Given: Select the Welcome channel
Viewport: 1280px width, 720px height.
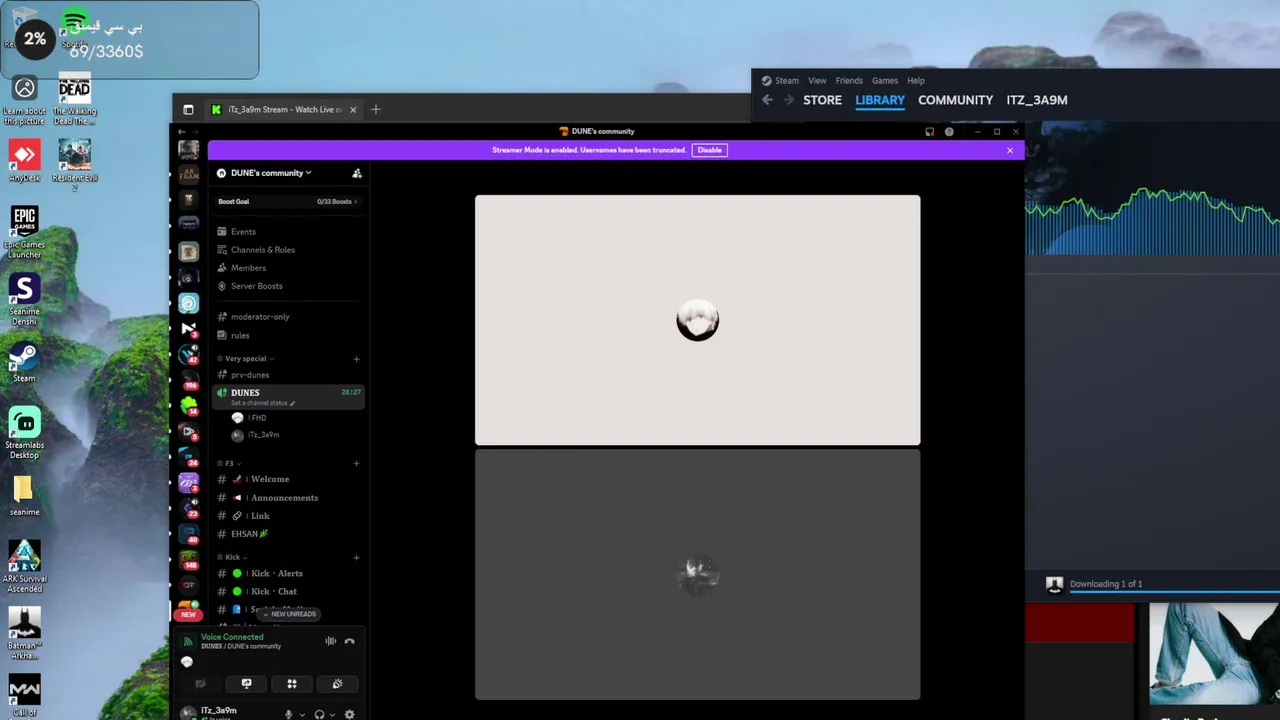Looking at the screenshot, I should point(288,479).
